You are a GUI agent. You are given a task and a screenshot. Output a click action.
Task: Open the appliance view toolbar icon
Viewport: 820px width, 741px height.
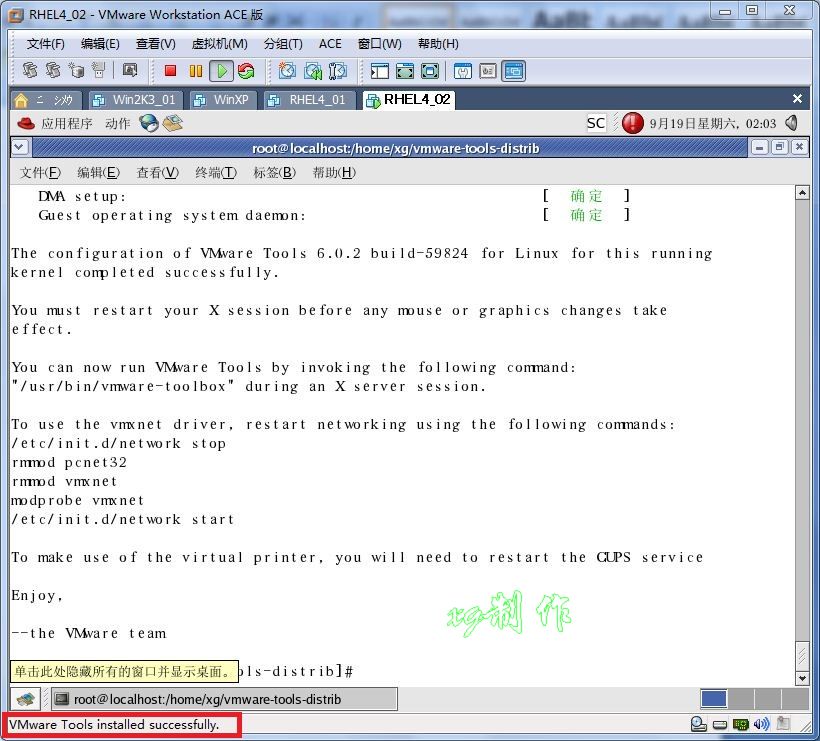tap(487, 71)
